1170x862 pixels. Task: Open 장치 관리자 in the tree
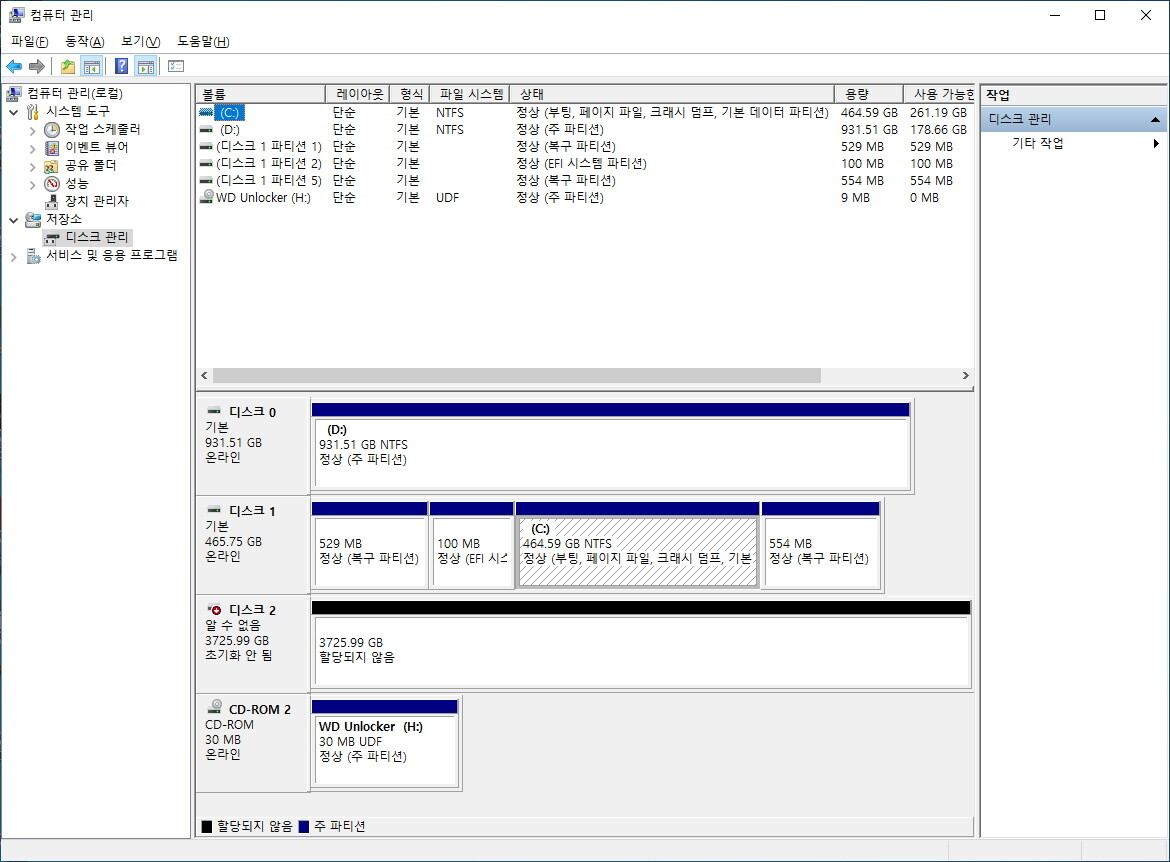coord(96,201)
